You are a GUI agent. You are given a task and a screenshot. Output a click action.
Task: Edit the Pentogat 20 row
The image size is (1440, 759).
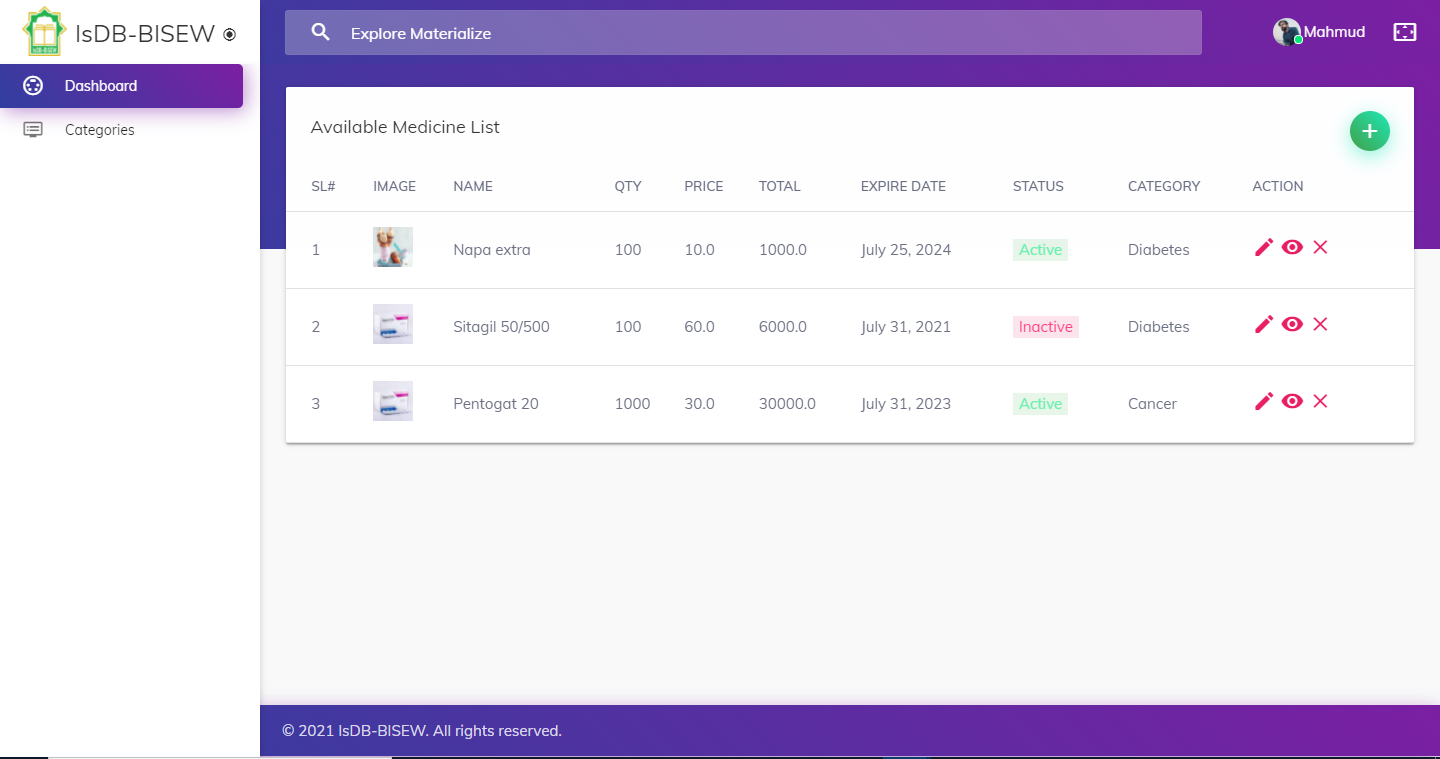coord(1264,401)
